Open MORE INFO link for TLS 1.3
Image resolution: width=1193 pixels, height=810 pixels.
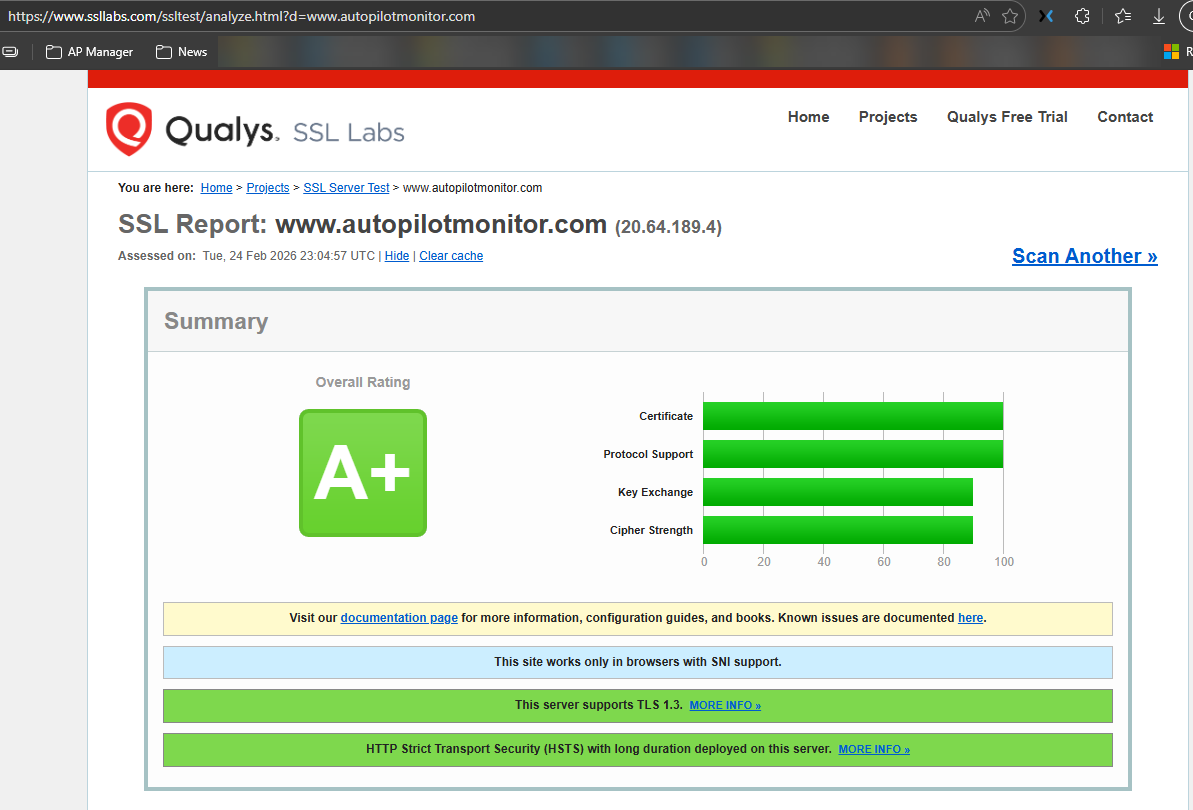[x=725, y=705]
